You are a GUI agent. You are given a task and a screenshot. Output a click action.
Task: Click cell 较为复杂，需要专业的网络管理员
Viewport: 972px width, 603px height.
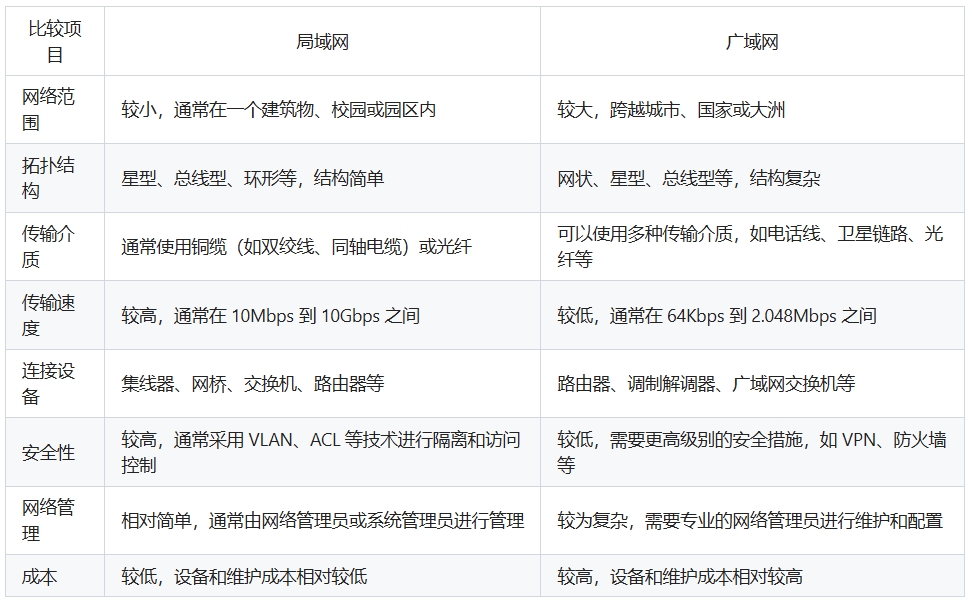coord(752,521)
